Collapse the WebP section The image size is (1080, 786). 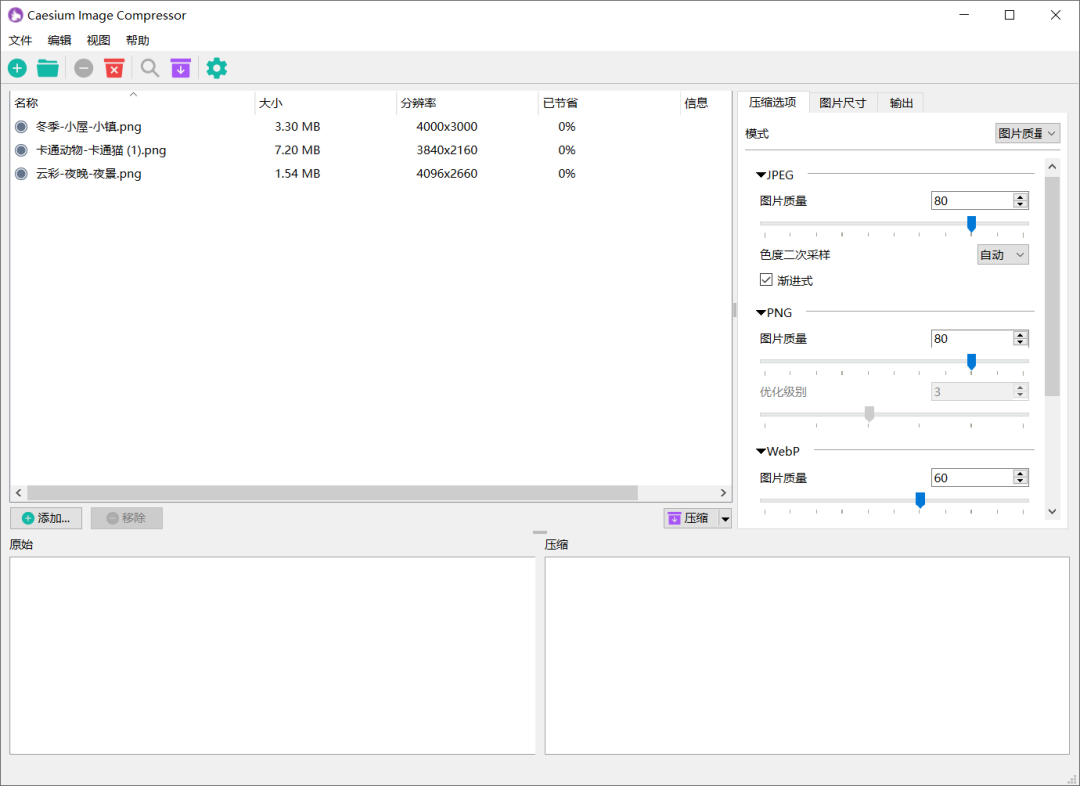pyautogui.click(x=761, y=451)
